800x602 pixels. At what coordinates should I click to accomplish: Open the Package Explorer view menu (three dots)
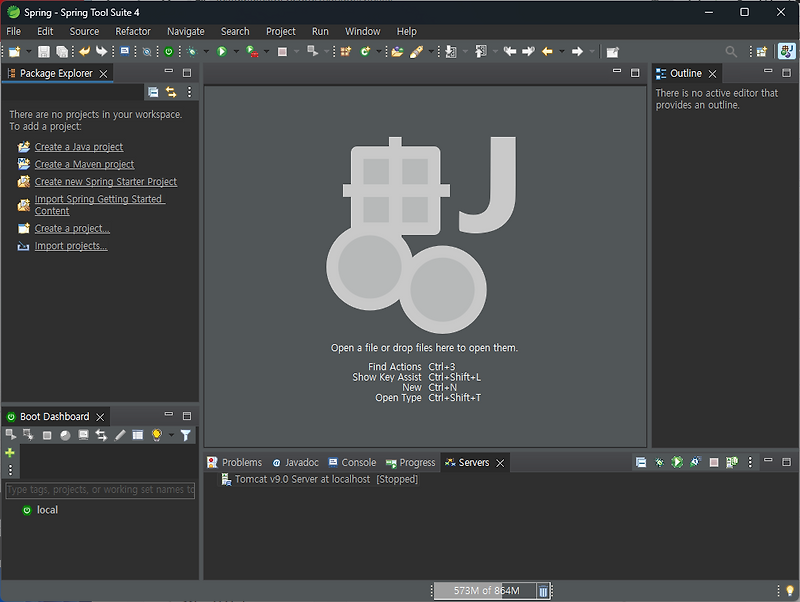tap(189, 92)
